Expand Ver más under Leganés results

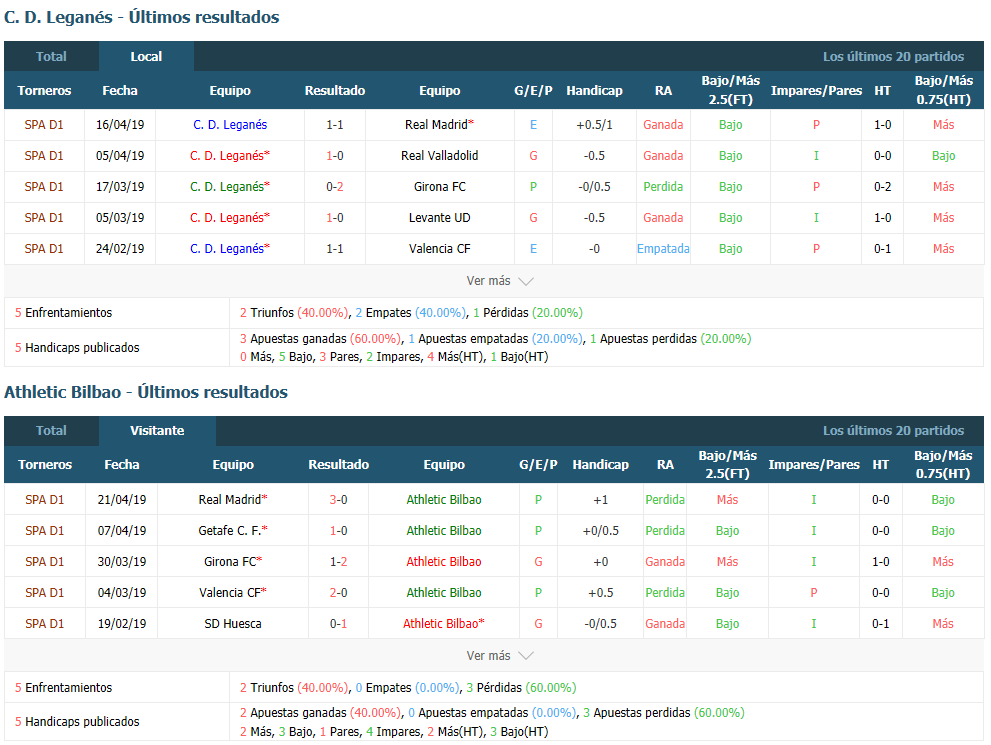click(x=499, y=281)
